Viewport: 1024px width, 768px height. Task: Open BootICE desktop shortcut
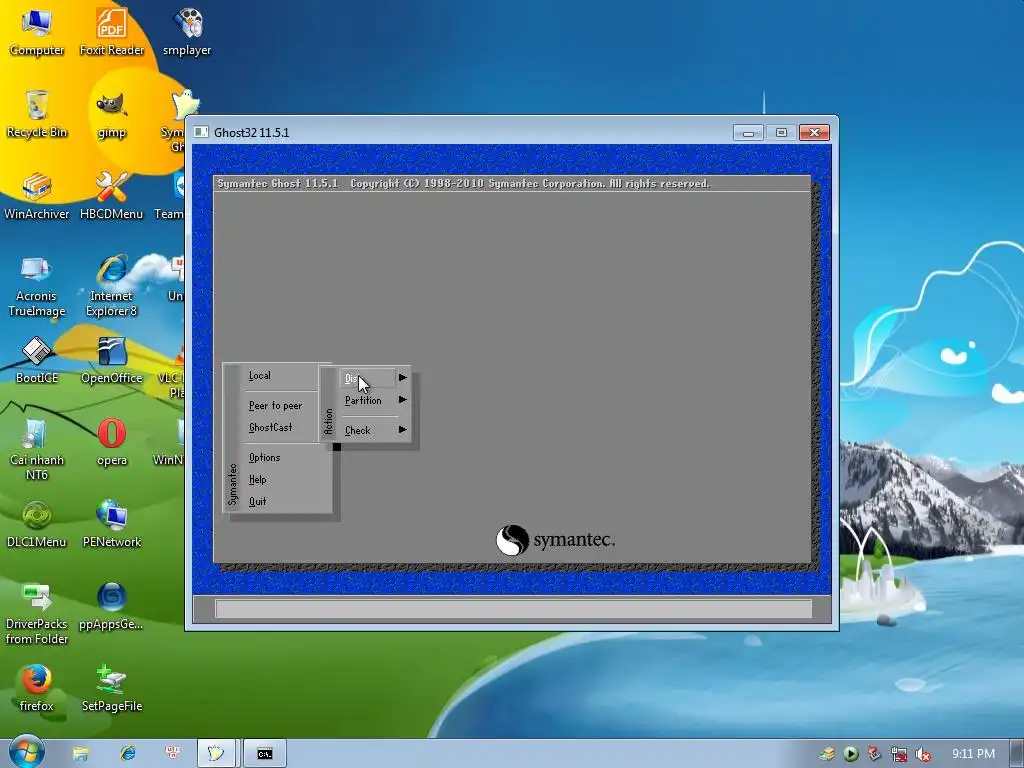pos(37,360)
